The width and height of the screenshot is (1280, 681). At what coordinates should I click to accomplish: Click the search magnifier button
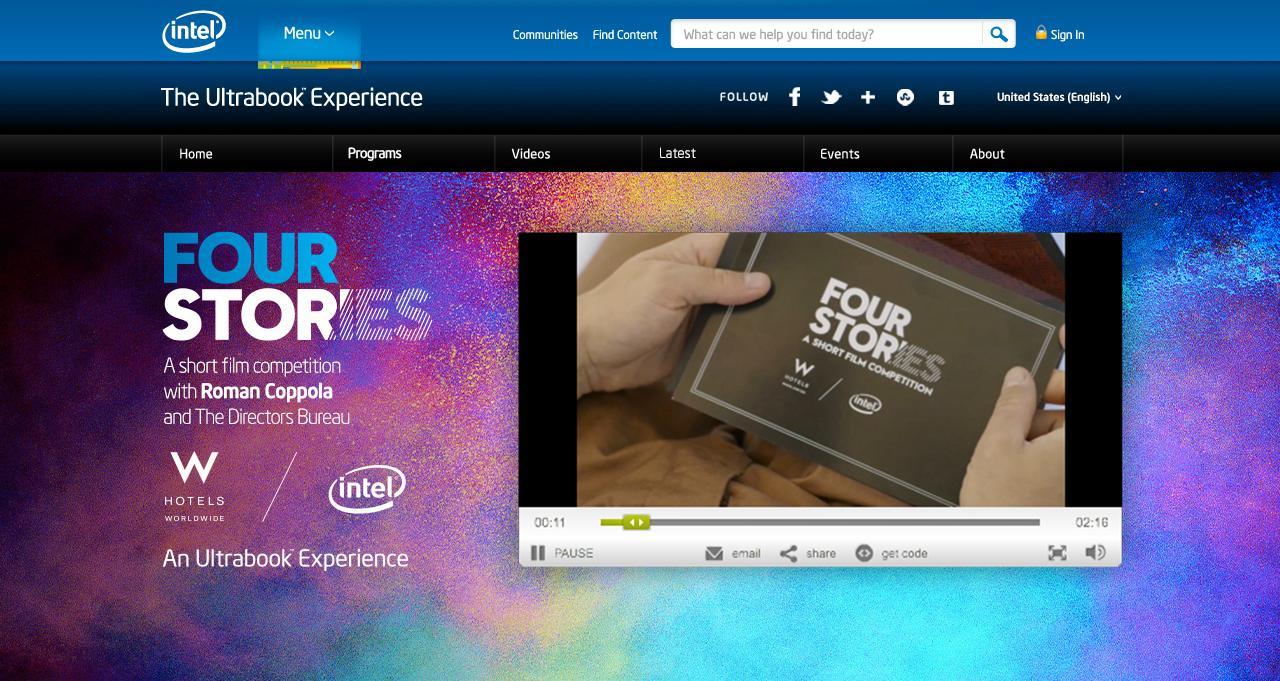click(x=998, y=34)
